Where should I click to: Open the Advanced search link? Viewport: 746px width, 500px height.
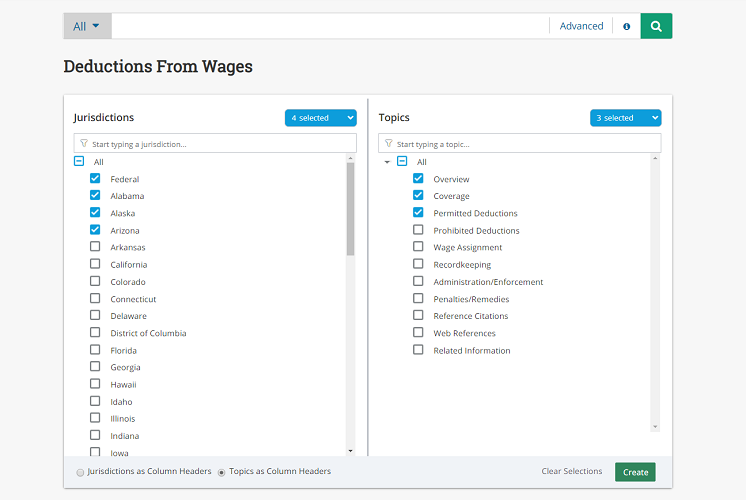coord(581,26)
